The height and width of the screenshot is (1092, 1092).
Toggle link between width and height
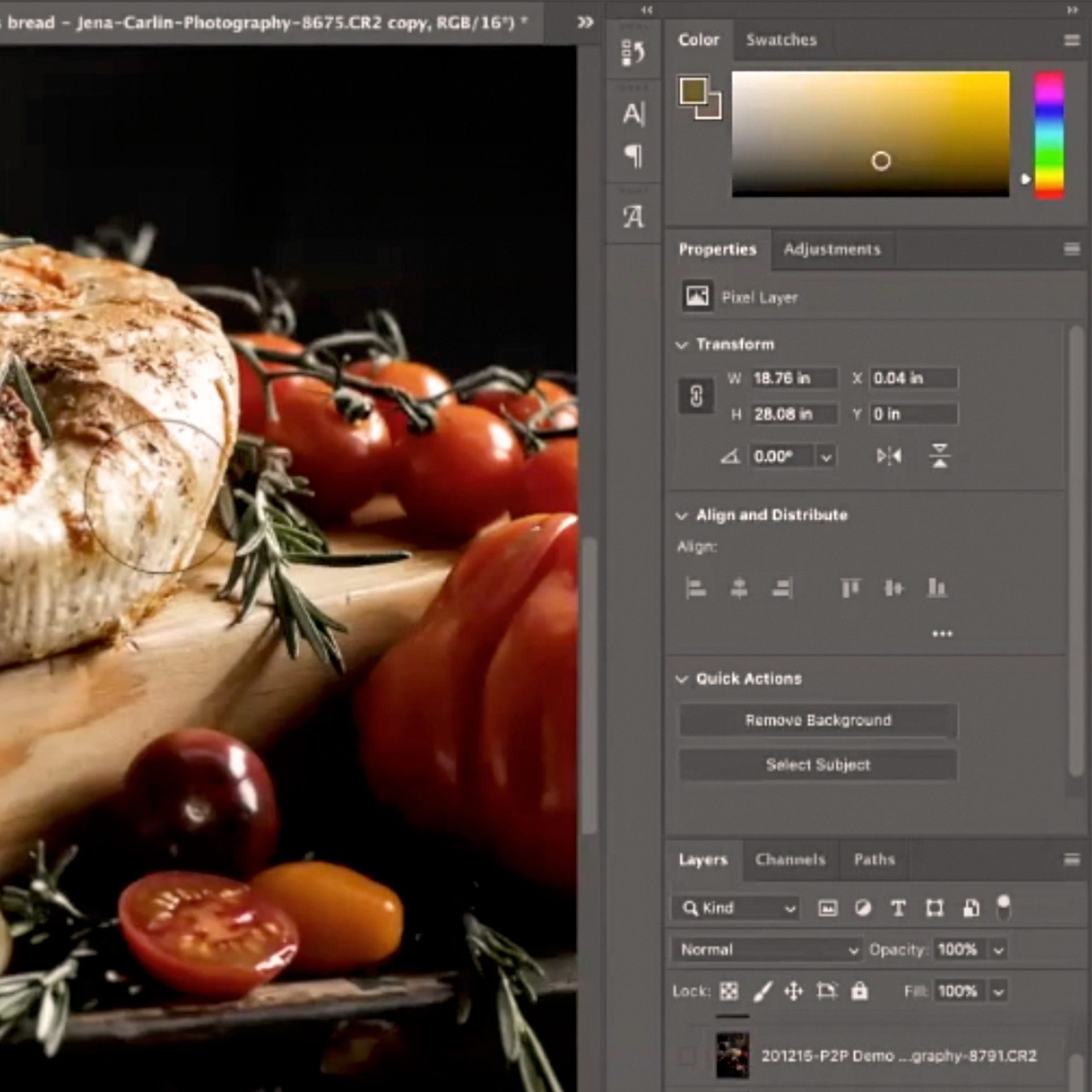696,396
